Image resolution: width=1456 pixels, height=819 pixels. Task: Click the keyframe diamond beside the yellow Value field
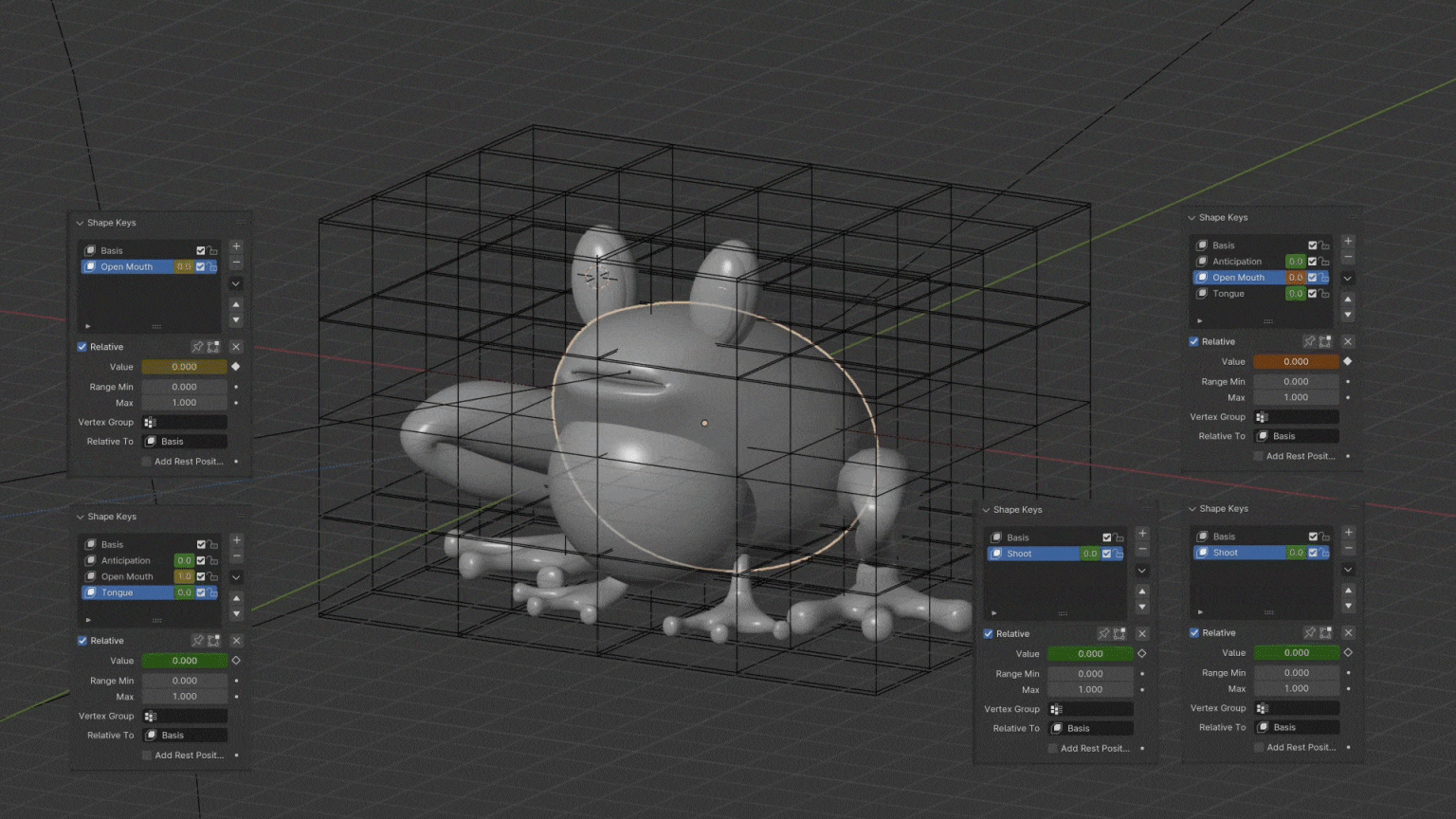tap(236, 367)
